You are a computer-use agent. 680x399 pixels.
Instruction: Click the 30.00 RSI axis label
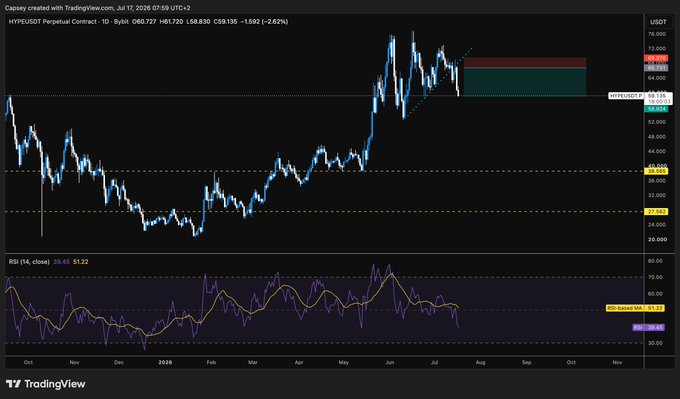[x=656, y=343]
